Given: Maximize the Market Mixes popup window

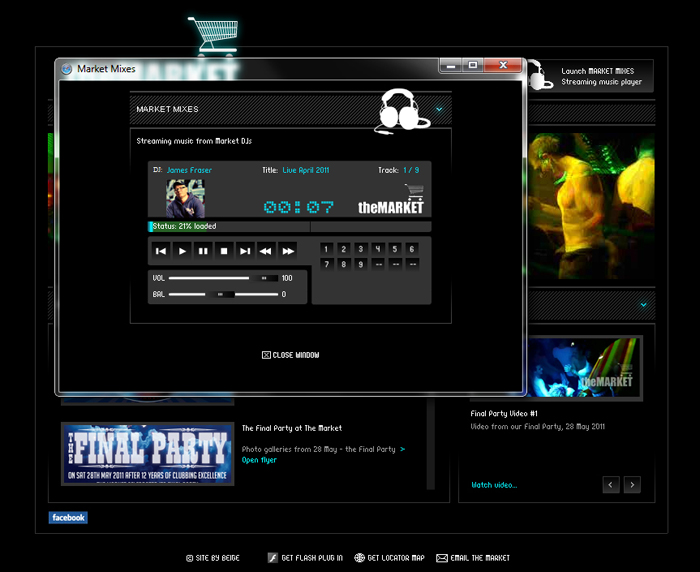Looking at the screenshot, I should coord(473,65).
